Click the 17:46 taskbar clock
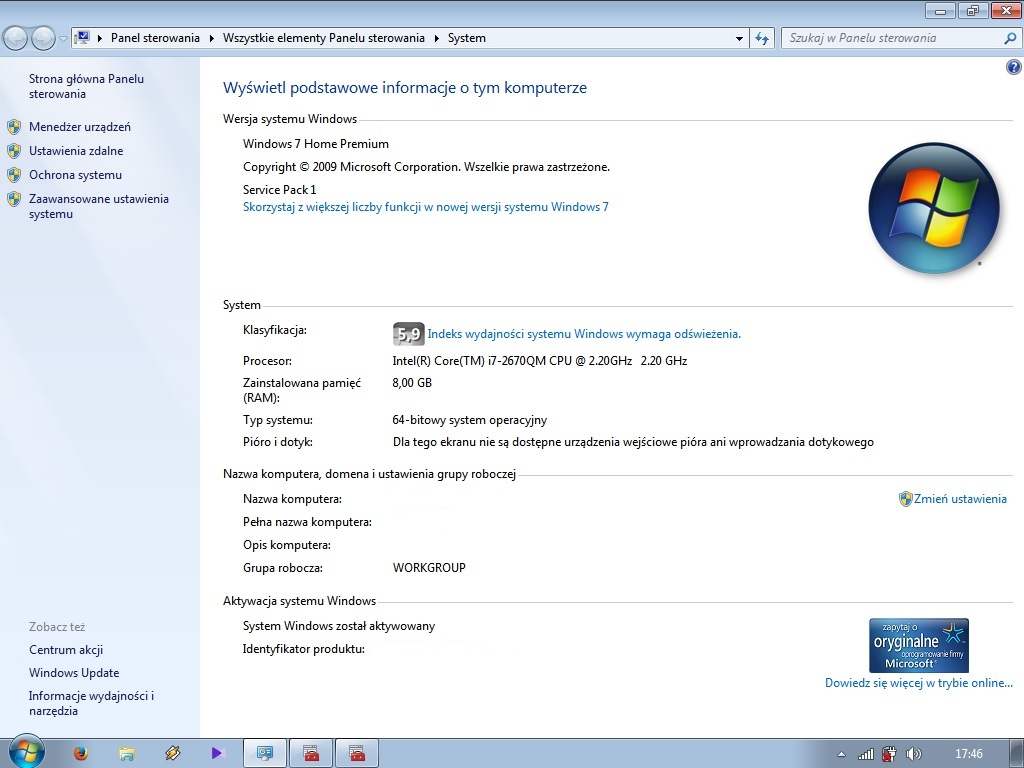The image size is (1024, 768). tap(968, 754)
